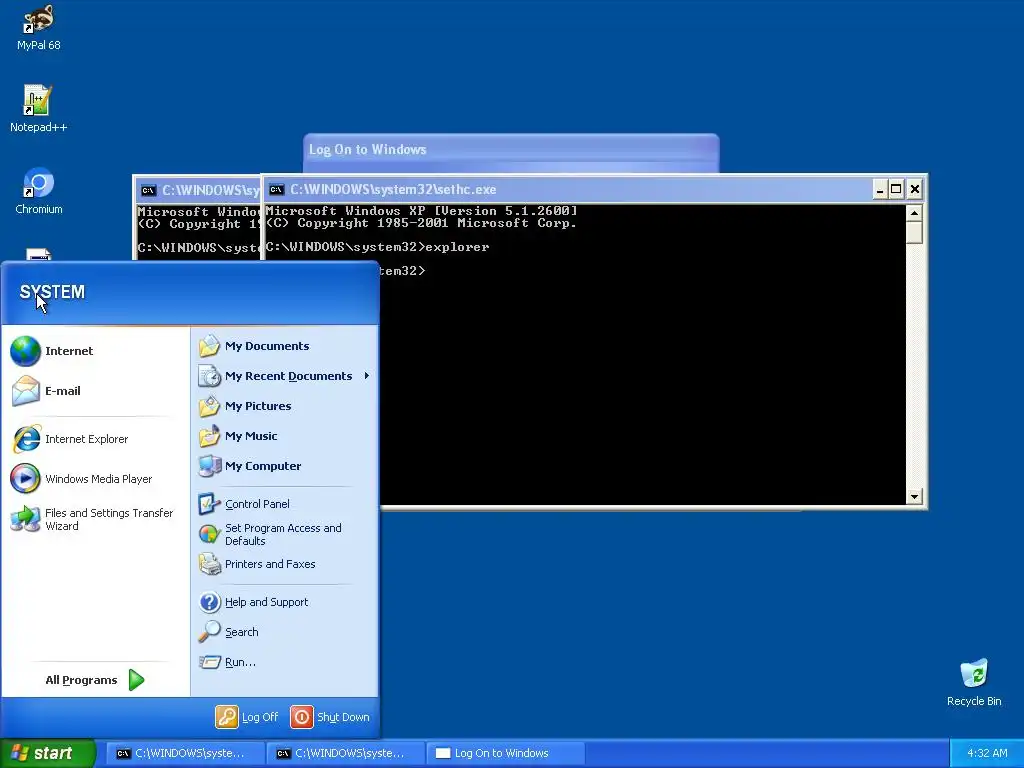This screenshot has height=768, width=1024.
Task: Minimize the sethc.exe console window
Action: pyautogui.click(x=880, y=189)
